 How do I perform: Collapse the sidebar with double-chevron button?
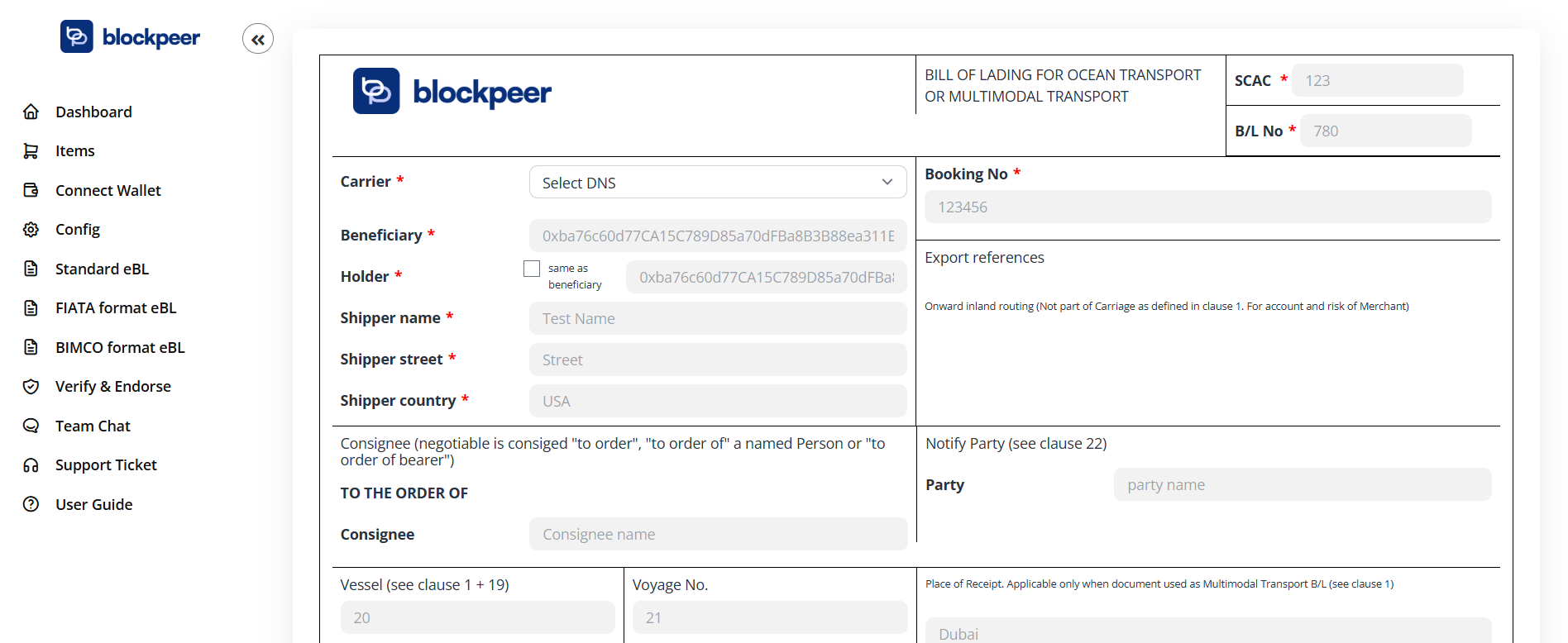pyautogui.click(x=258, y=39)
